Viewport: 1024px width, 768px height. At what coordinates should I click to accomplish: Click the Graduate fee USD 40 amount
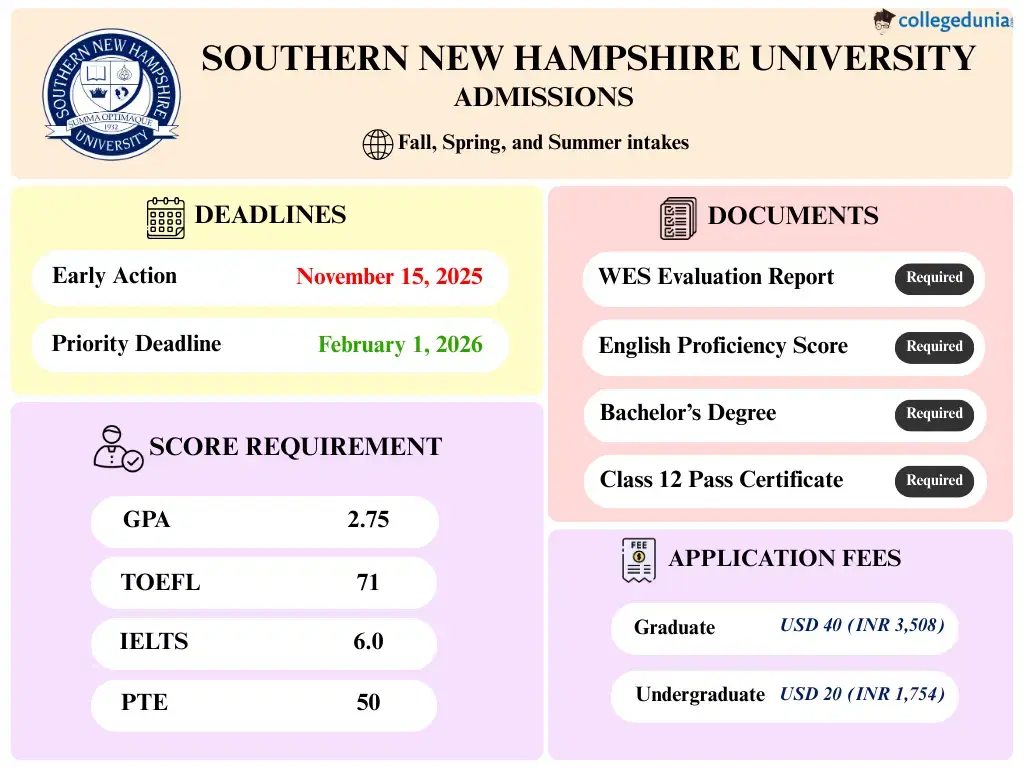[862, 626]
